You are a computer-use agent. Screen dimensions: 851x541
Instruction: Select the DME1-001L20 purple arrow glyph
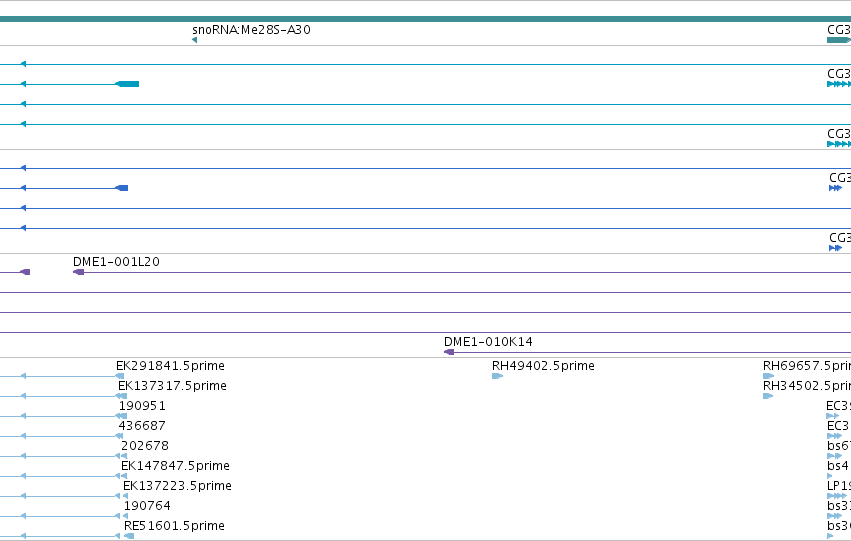79,272
